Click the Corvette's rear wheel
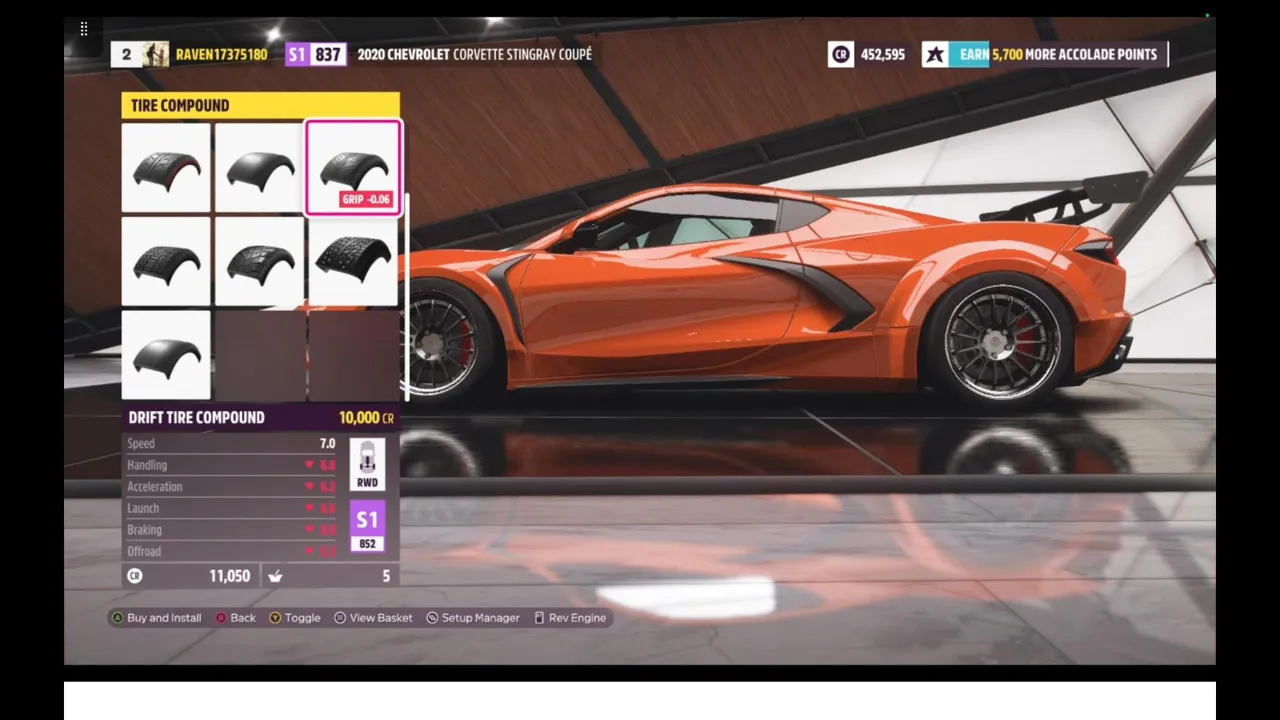The width and height of the screenshot is (1280, 720). pos(1001,343)
